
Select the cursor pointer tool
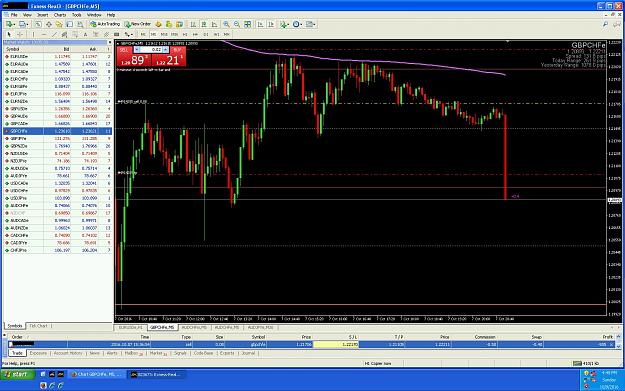(9, 35)
